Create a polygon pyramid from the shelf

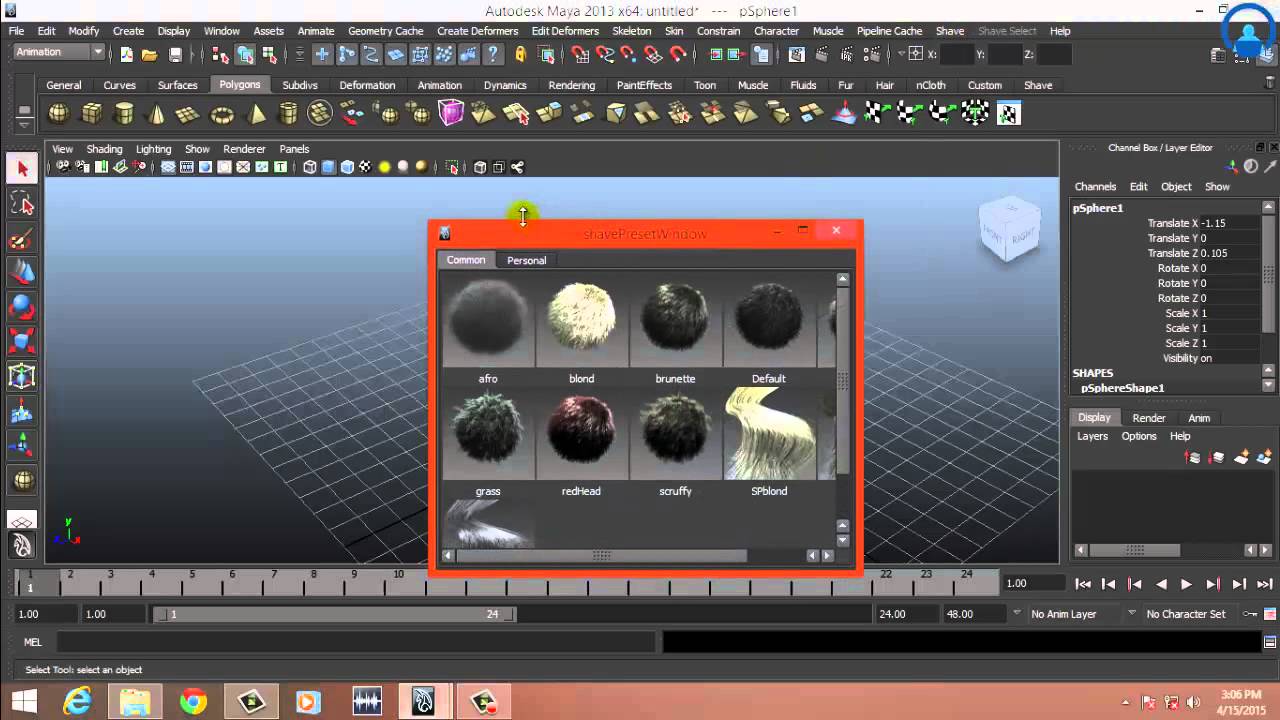point(256,114)
